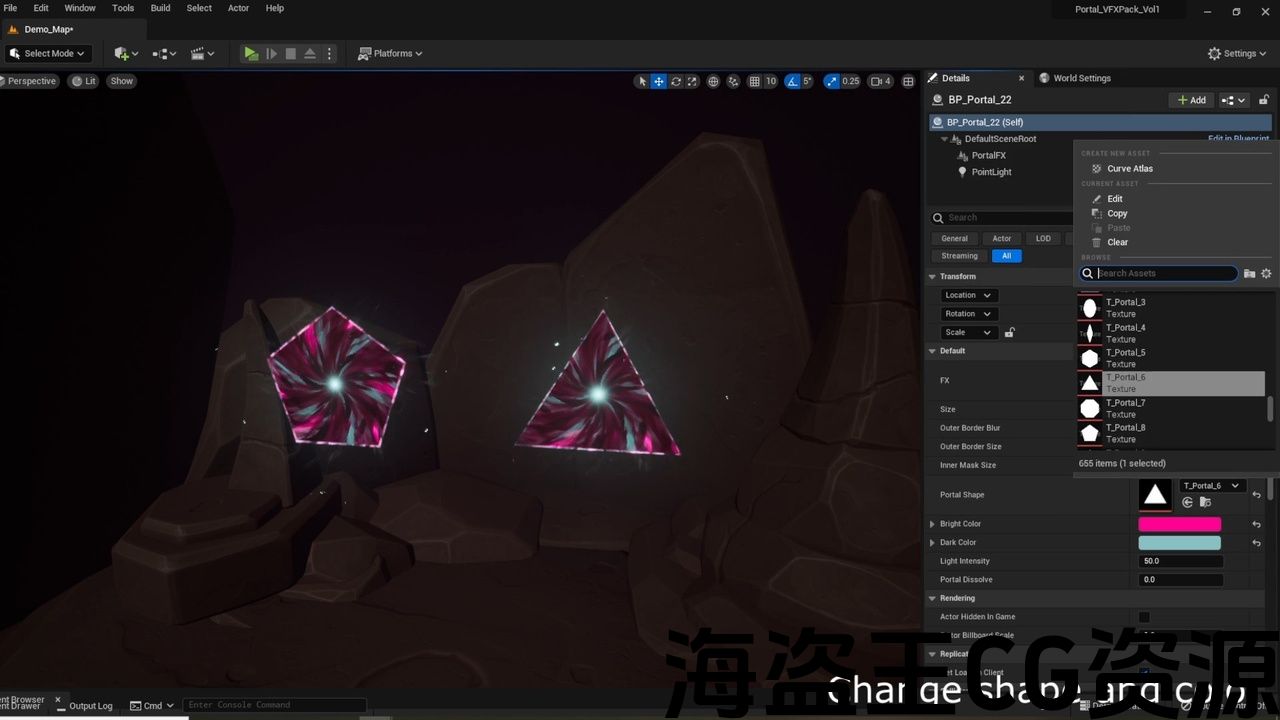This screenshot has height=720, width=1280.
Task: Open the Select Mode dropdown
Action: (48, 54)
